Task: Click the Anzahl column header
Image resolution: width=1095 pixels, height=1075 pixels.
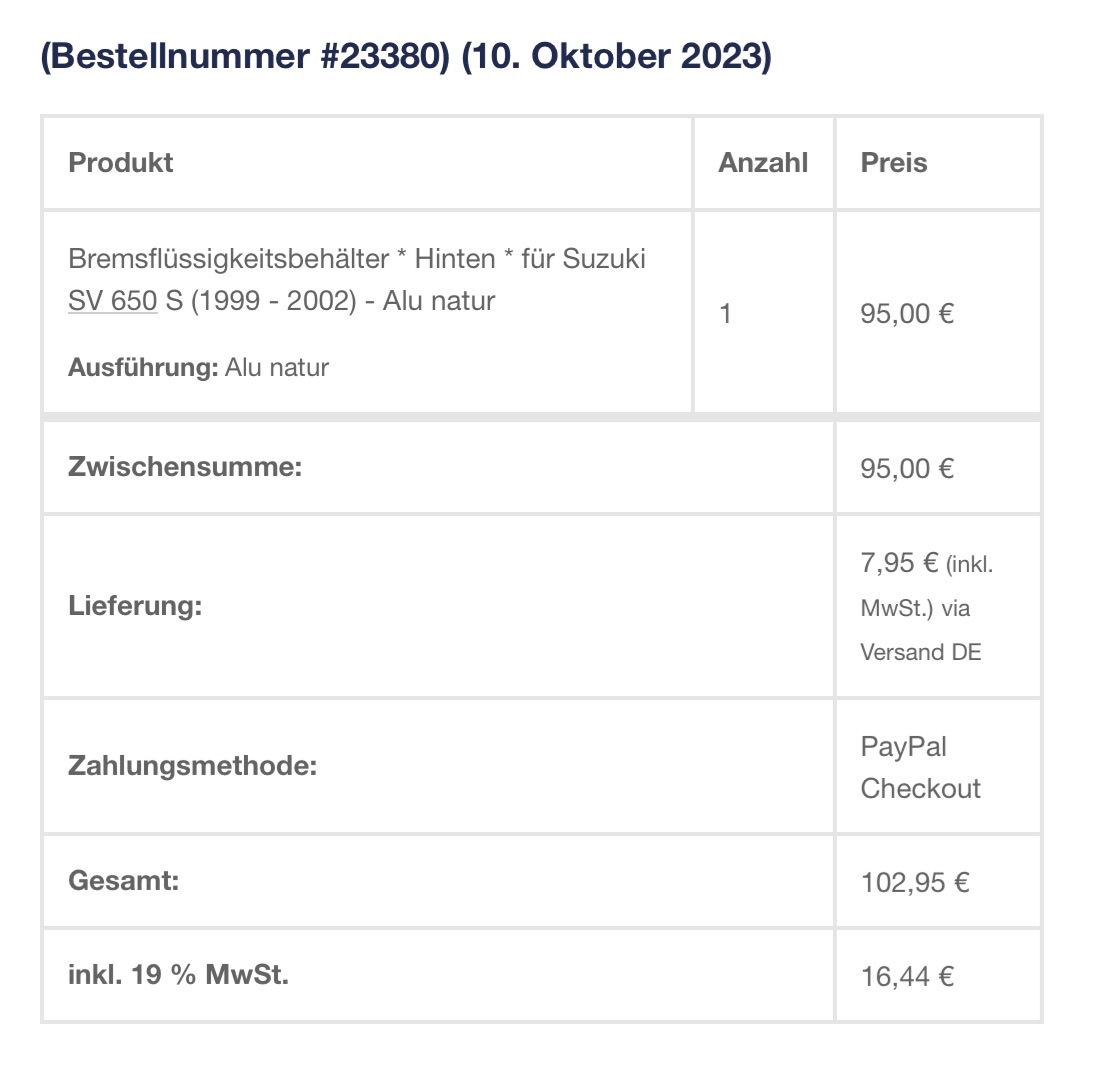Action: pyautogui.click(x=763, y=162)
